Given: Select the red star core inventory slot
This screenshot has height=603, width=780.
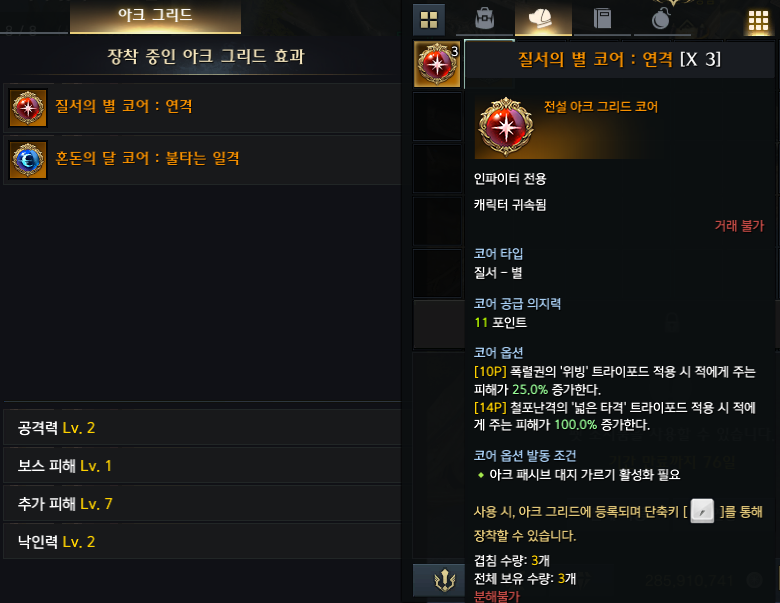Looking at the screenshot, I should (437, 64).
